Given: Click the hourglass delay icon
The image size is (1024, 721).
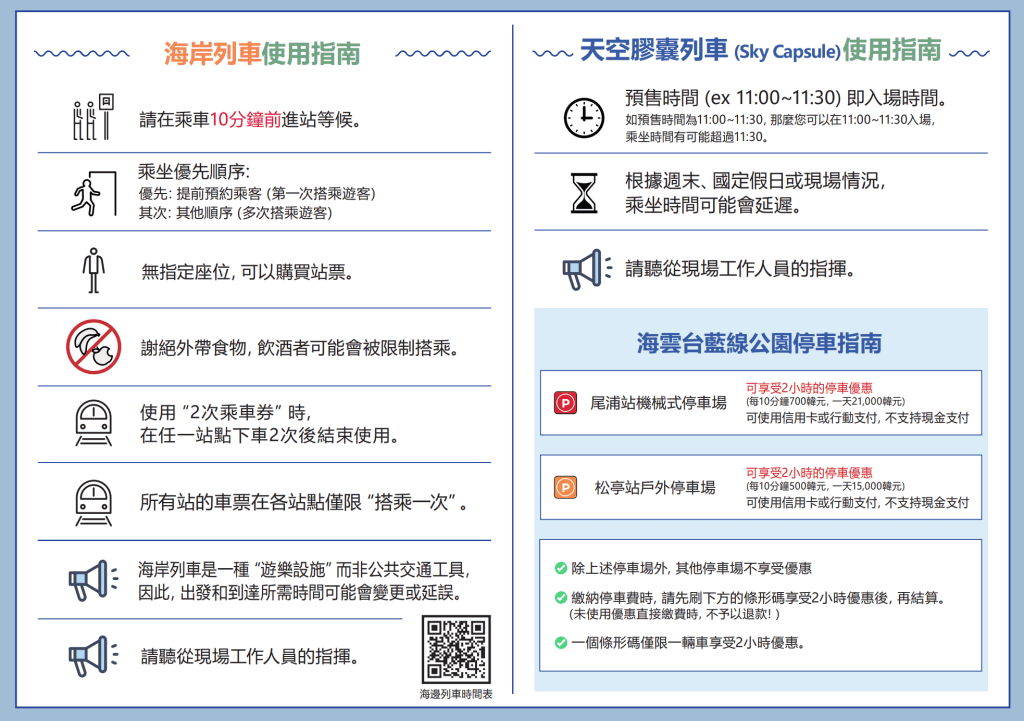Looking at the screenshot, I should pyautogui.click(x=584, y=193).
